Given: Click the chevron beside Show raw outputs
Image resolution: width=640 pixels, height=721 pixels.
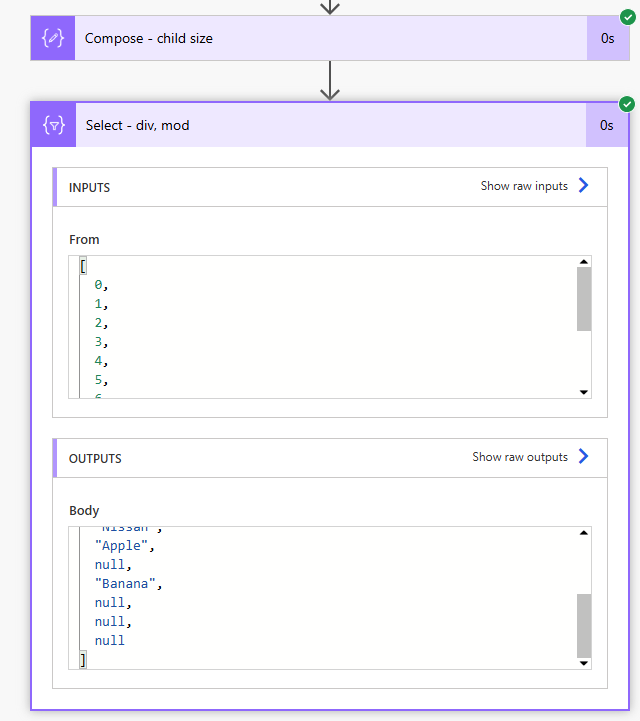Looking at the screenshot, I should pyautogui.click(x=584, y=457).
